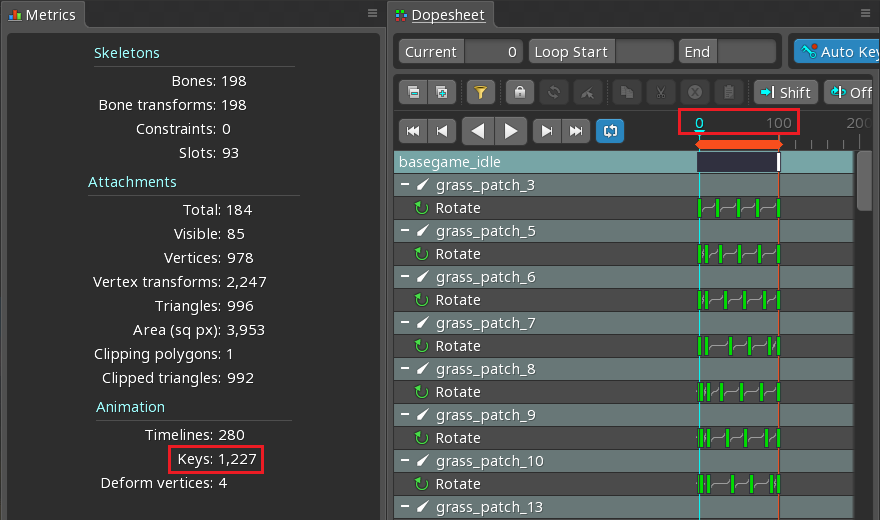
Task: Collapse the grass_patch_3 row
Action: point(406,185)
